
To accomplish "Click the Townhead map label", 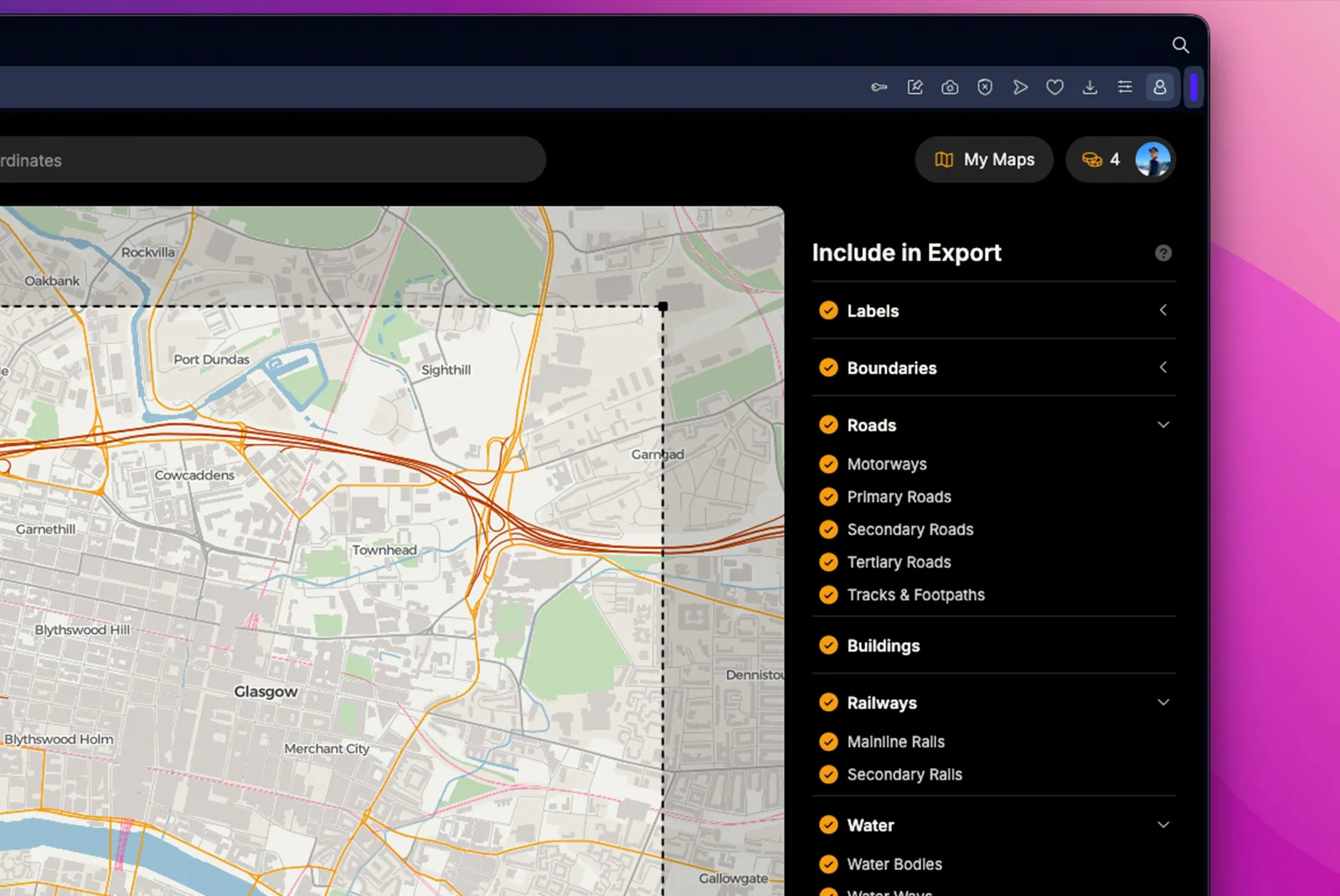I will tap(384, 550).
